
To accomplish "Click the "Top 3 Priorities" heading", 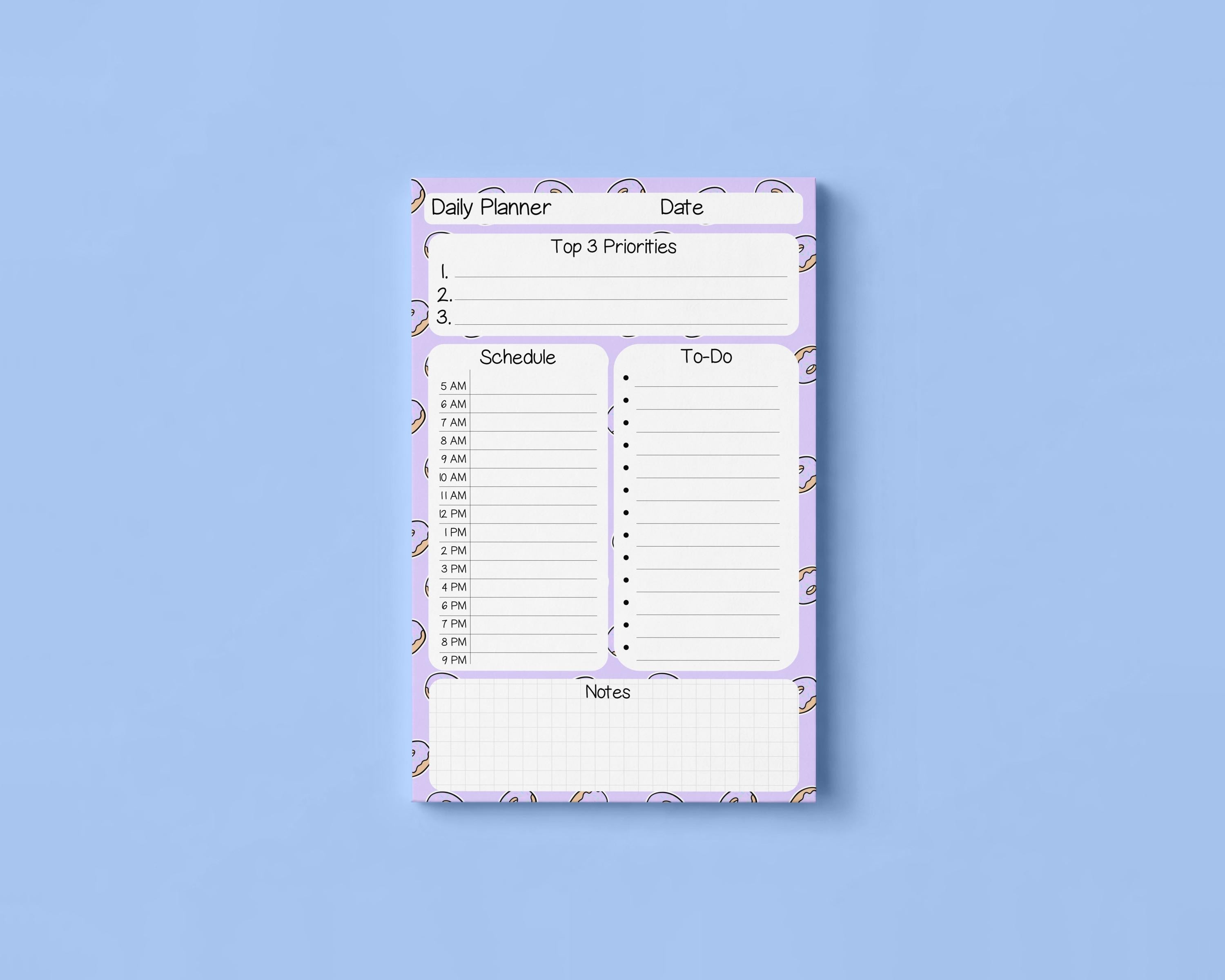I will 613,247.
